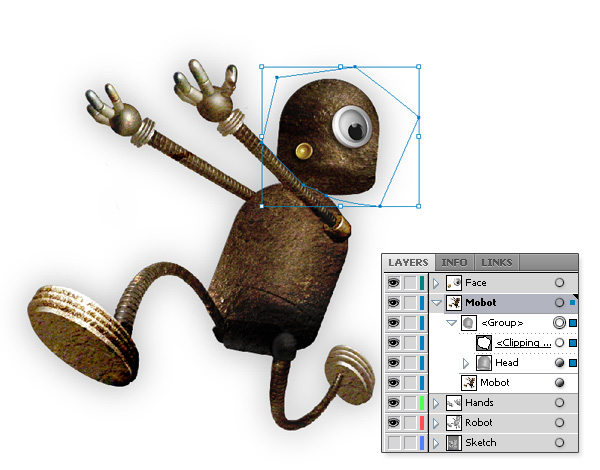This screenshot has height=470, width=600.
Task: Click the target circle of Hands layer
Action: click(x=559, y=403)
